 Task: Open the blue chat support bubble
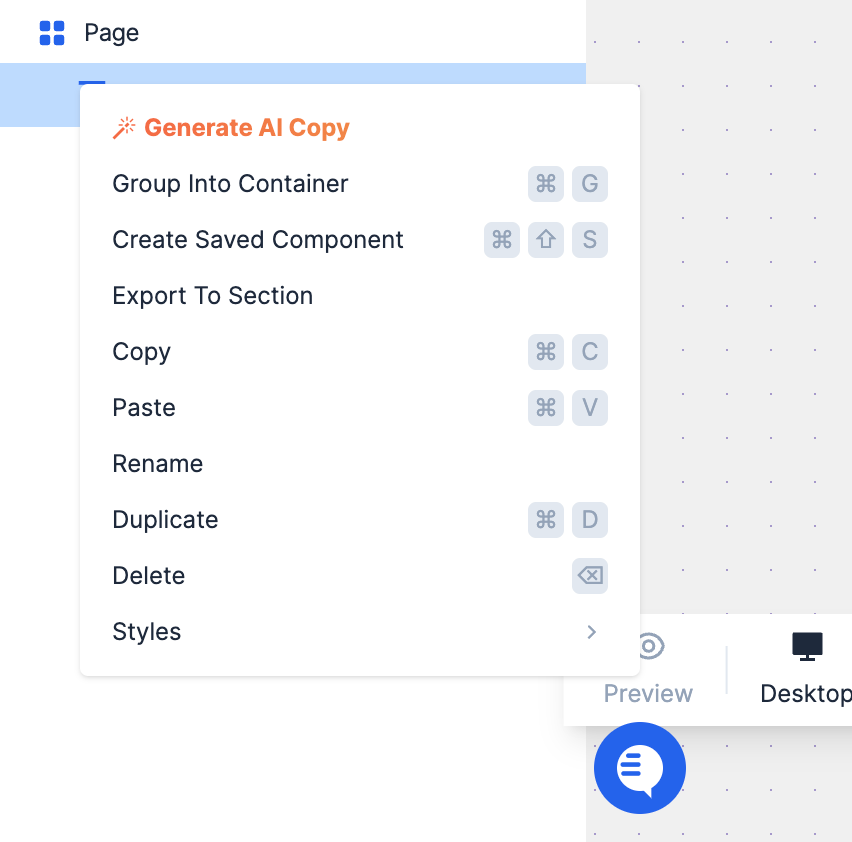(640, 768)
